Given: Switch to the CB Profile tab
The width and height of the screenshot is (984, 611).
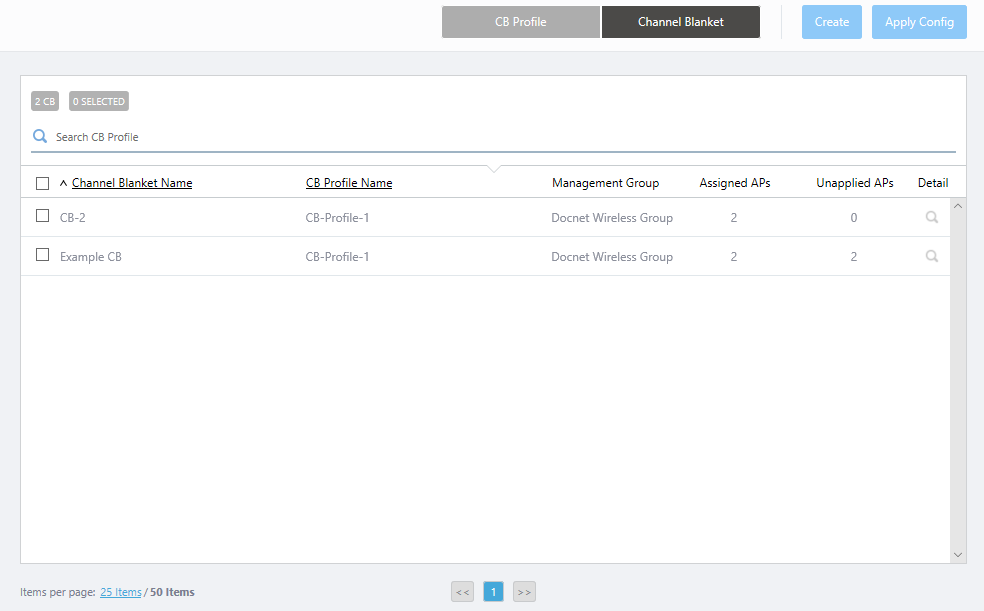Looking at the screenshot, I should pyautogui.click(x=520, y=22).
